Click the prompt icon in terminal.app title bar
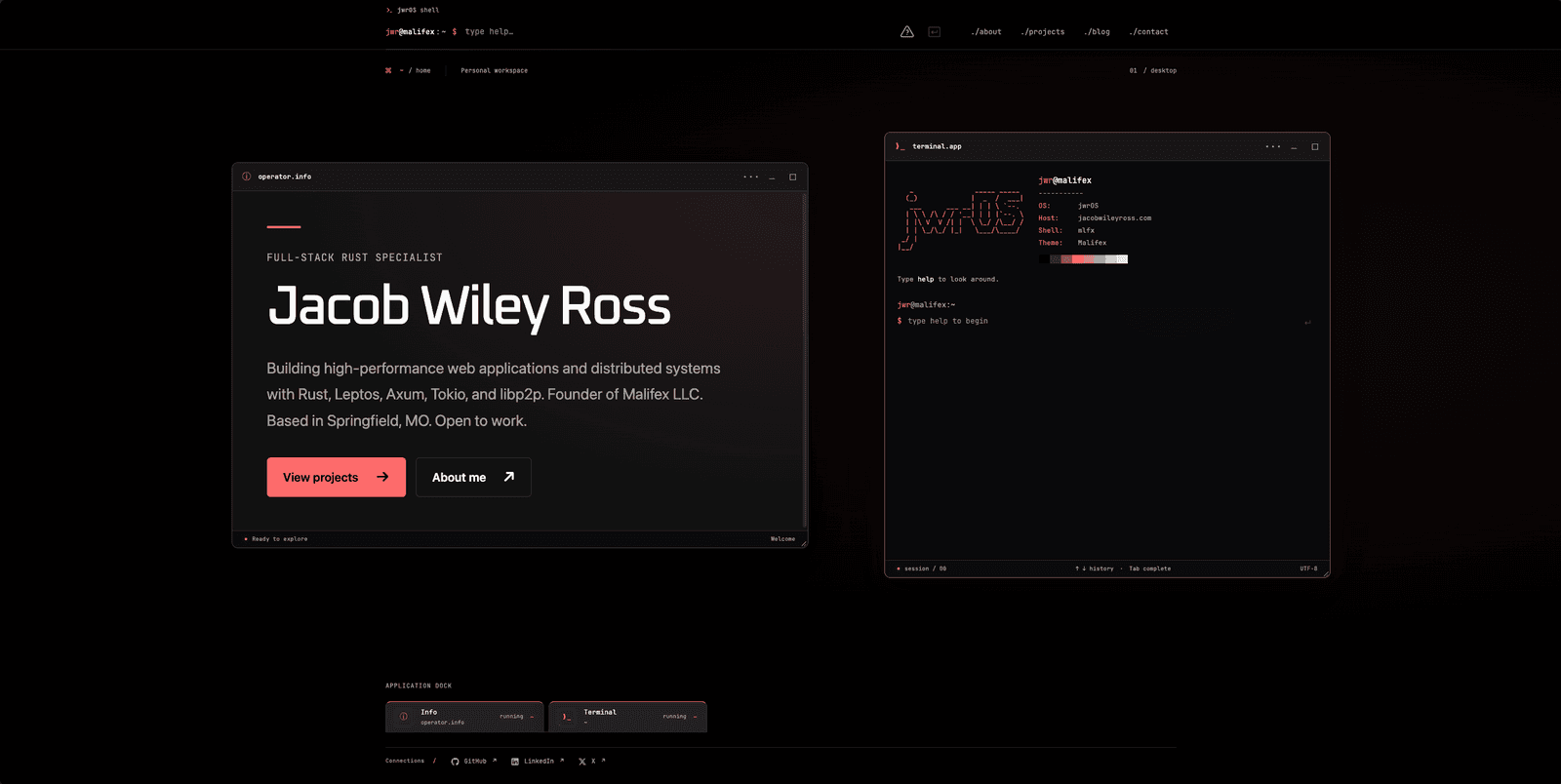The width and height of the screenshot is (1561, 784). [x=900, y=146]
